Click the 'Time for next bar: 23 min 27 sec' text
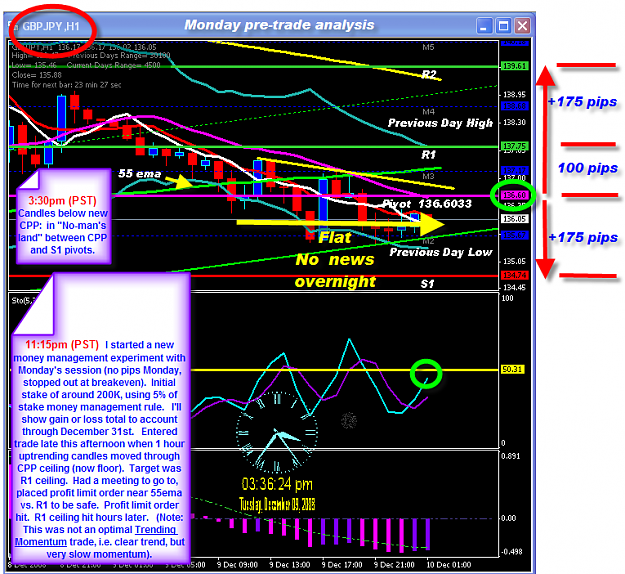The image size is (625, 574). 67,85
